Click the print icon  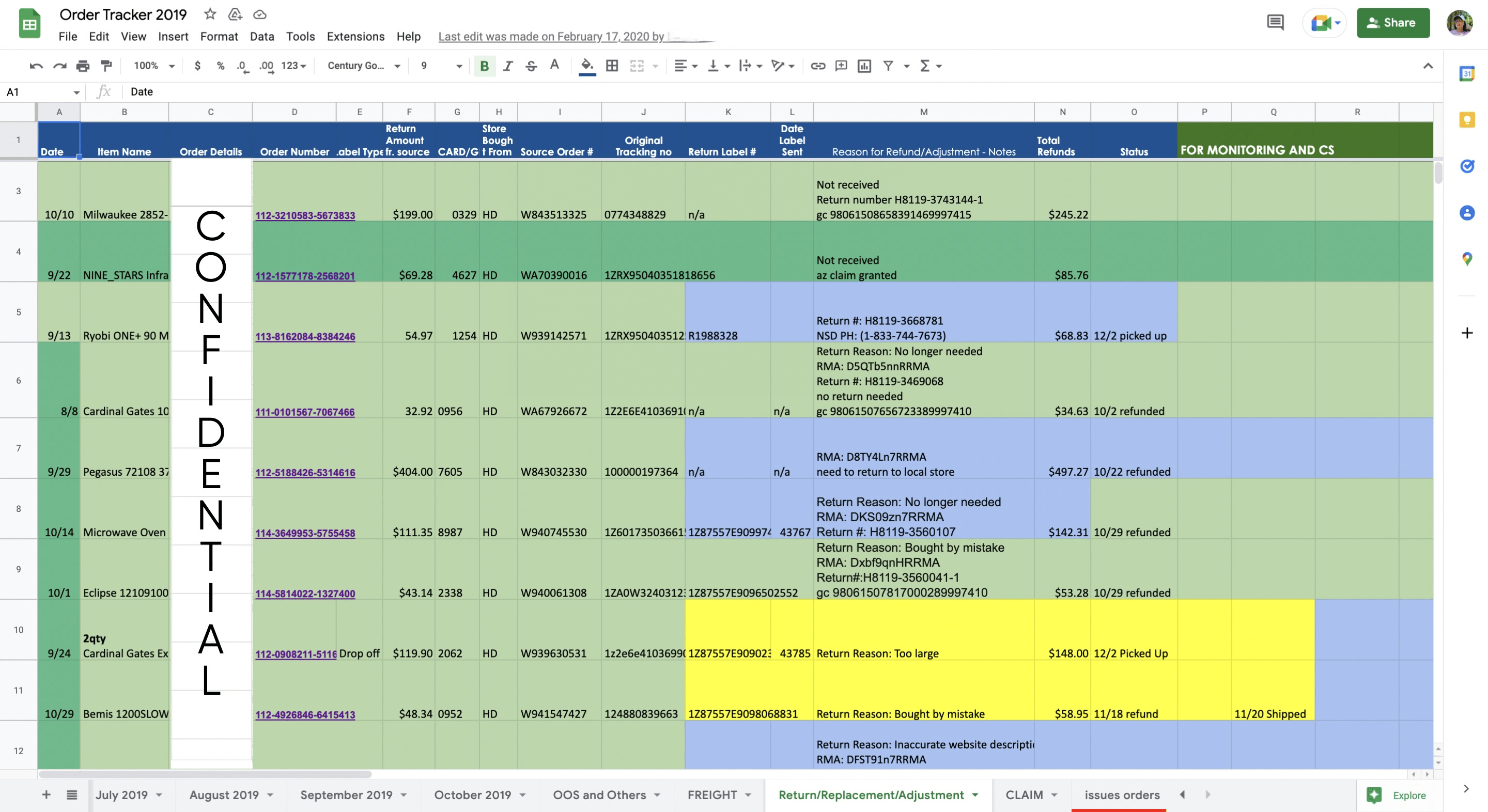[83, 66]
